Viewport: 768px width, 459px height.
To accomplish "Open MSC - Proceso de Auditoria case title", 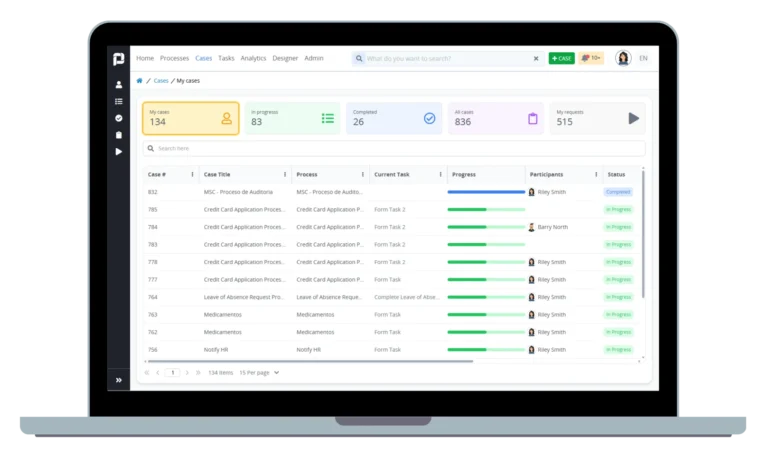I will 238,192.
